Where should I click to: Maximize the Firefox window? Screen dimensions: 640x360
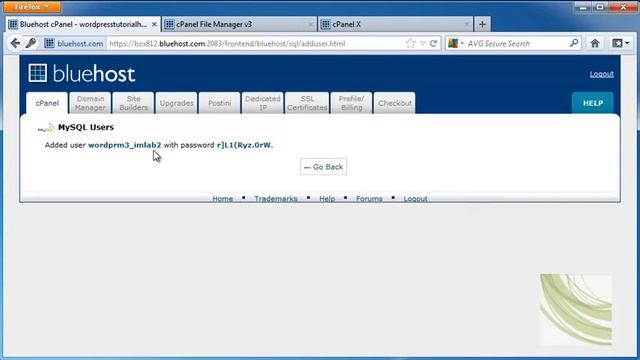click(x=600, y=7)
